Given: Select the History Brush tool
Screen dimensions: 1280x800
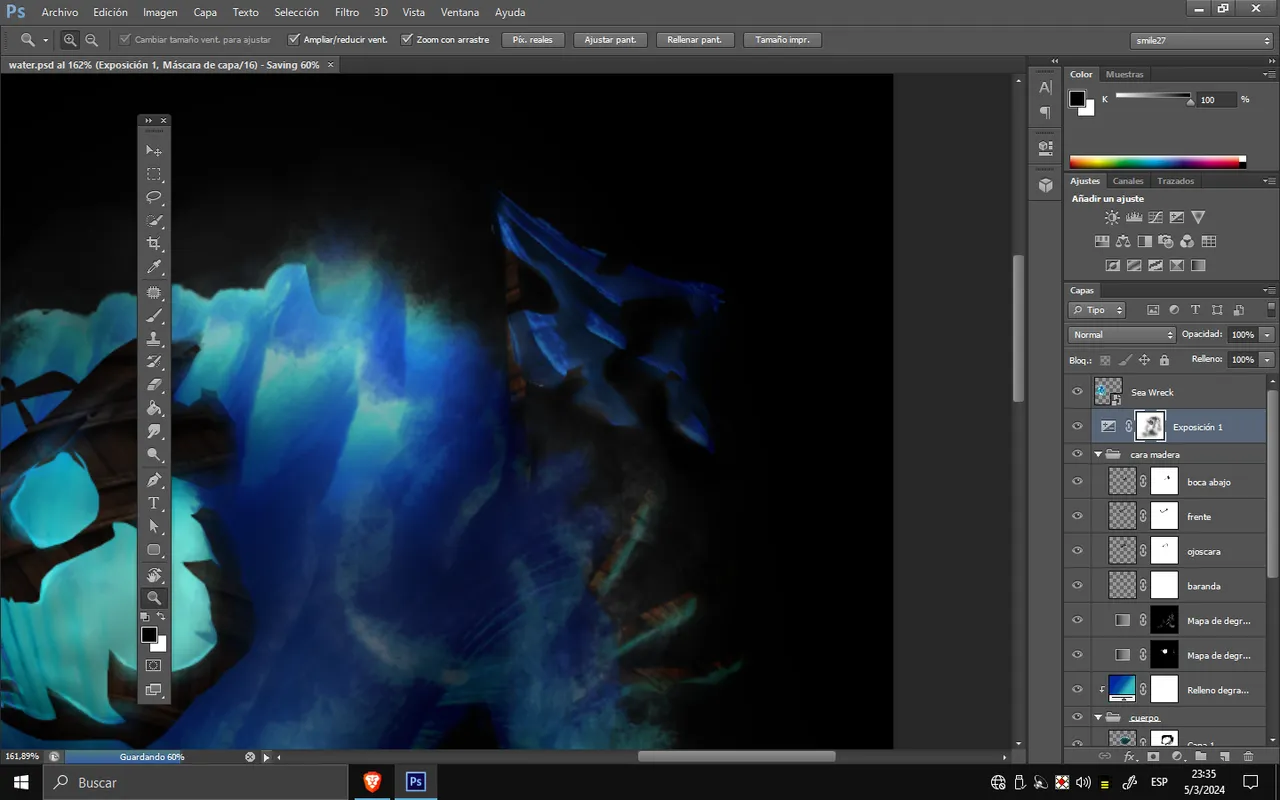Looking at the screenshot, I should (x=154, y=362).
